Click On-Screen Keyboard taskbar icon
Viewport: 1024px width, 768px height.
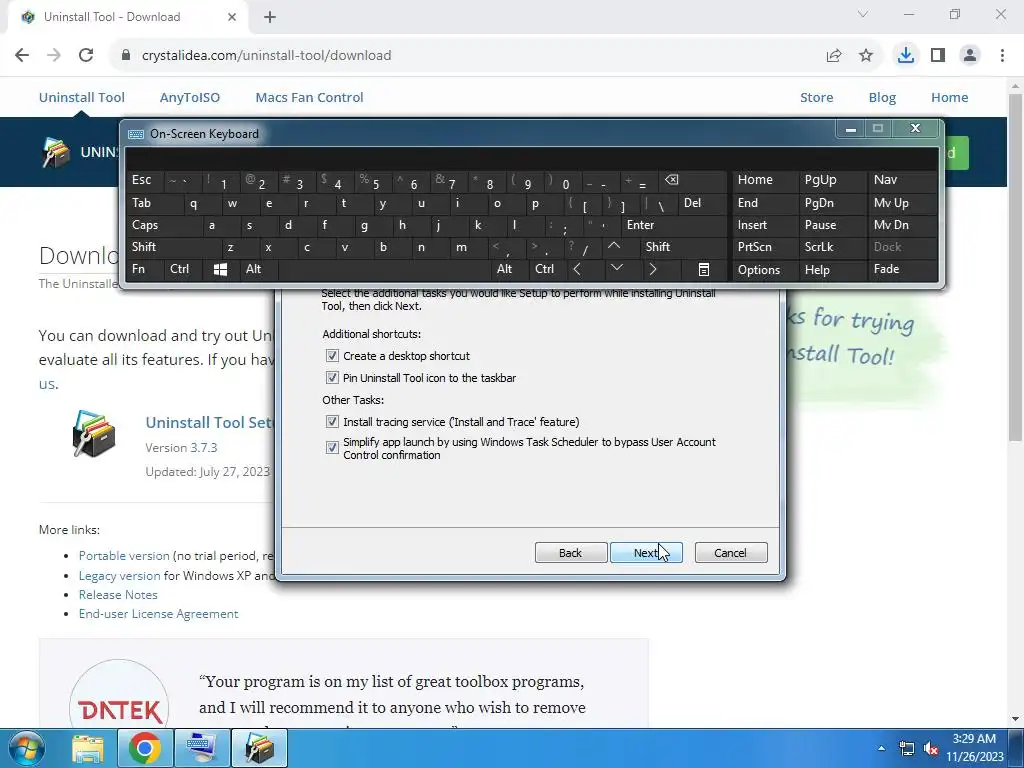click(201, 748)
